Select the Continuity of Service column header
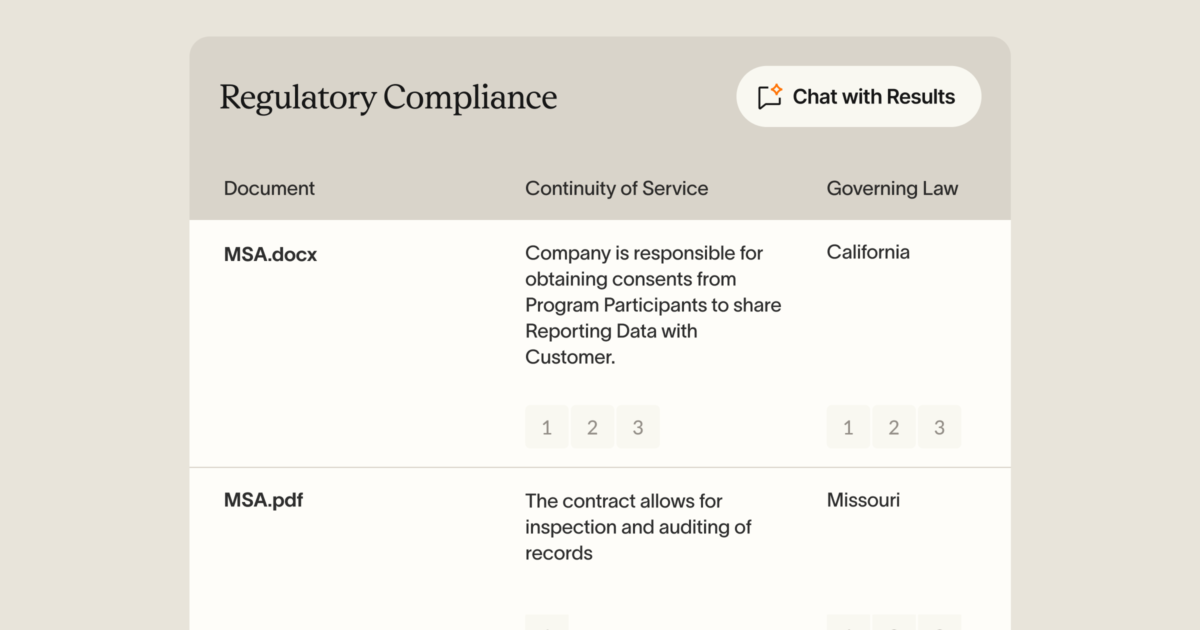 pos(616,188)
